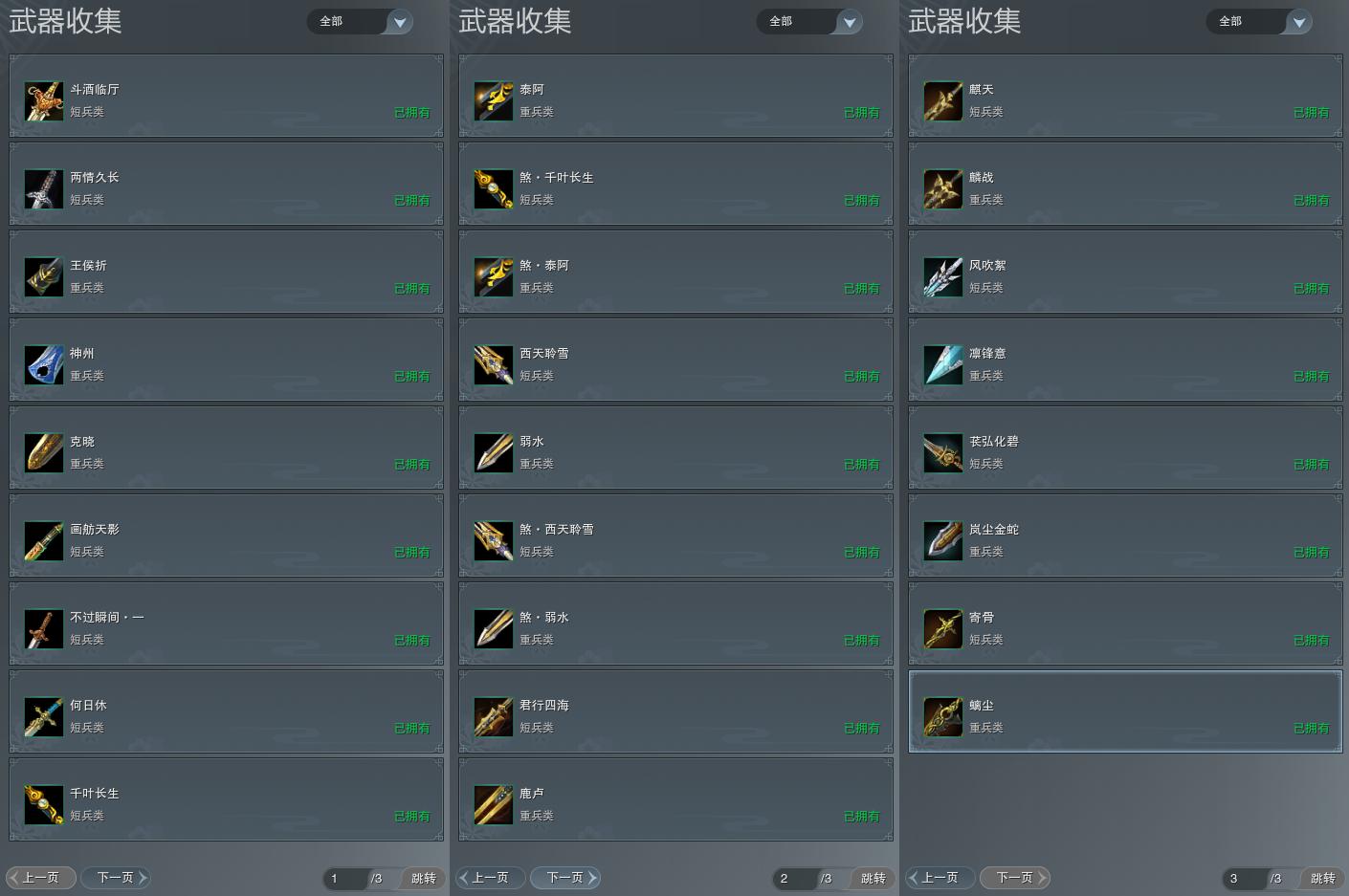
Task: Select the 不过瞬间·一 weapon row
Action: (x=227, y=623)
